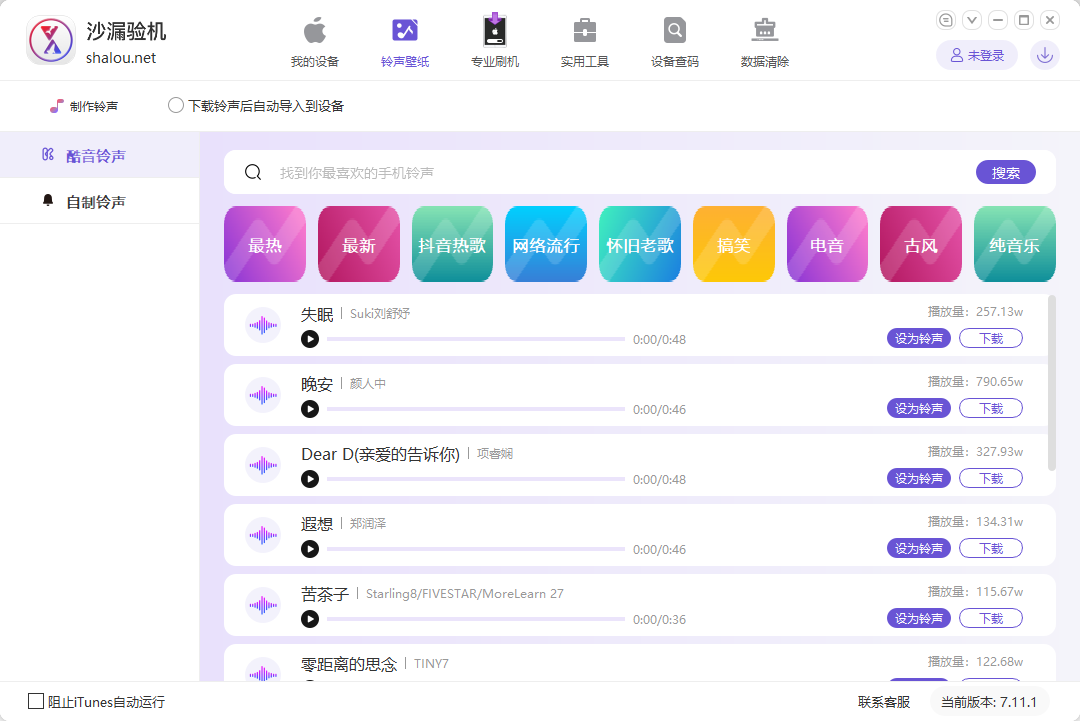Image resolution: width=1080 pixels, height=721 pixels.
Task: Select the 纯音乐 category tile
Action: pyautogui.click(x=1015, y=244)
